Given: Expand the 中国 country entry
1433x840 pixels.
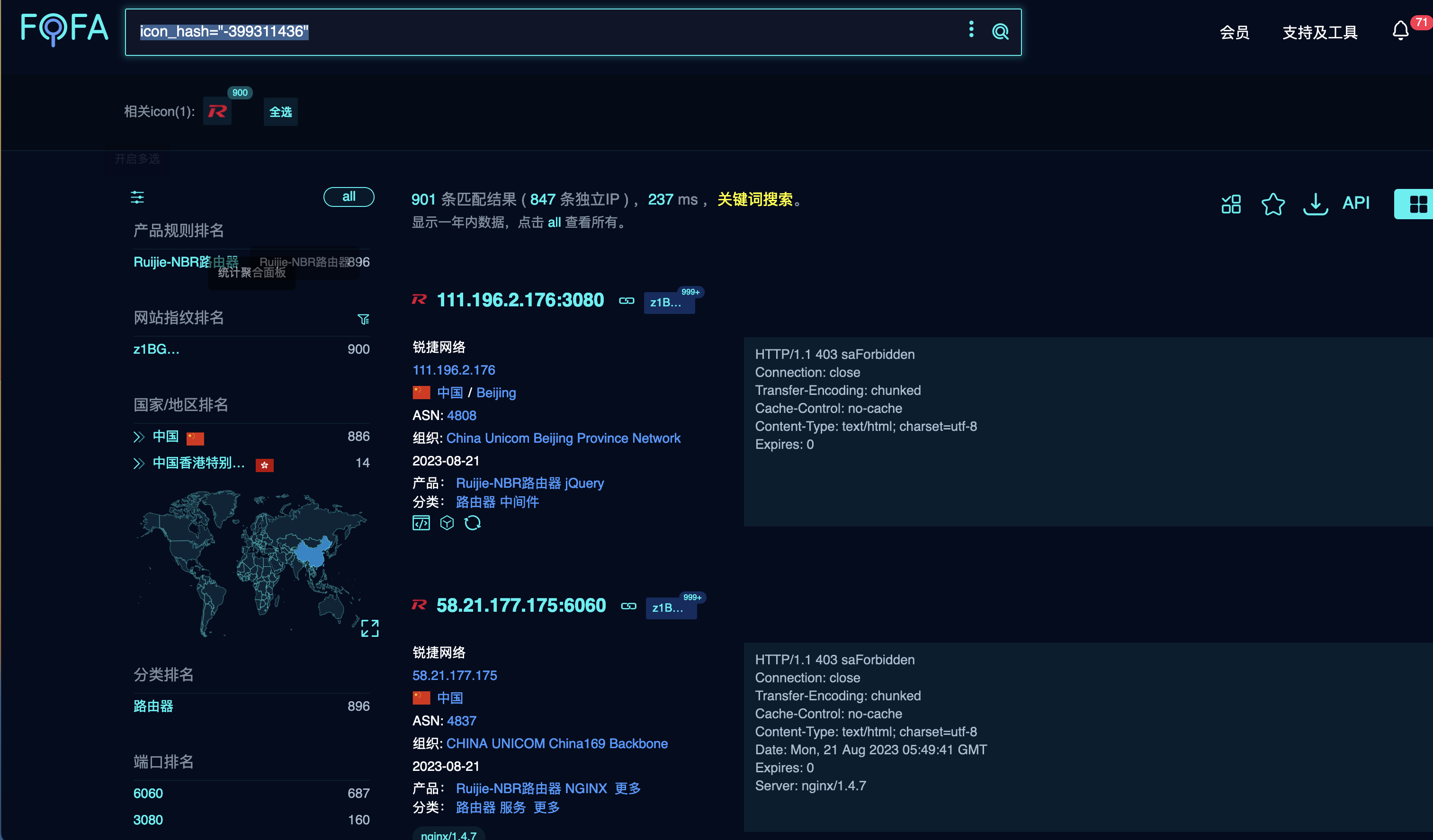Looking at the screenshot, I should pos(139,437).
